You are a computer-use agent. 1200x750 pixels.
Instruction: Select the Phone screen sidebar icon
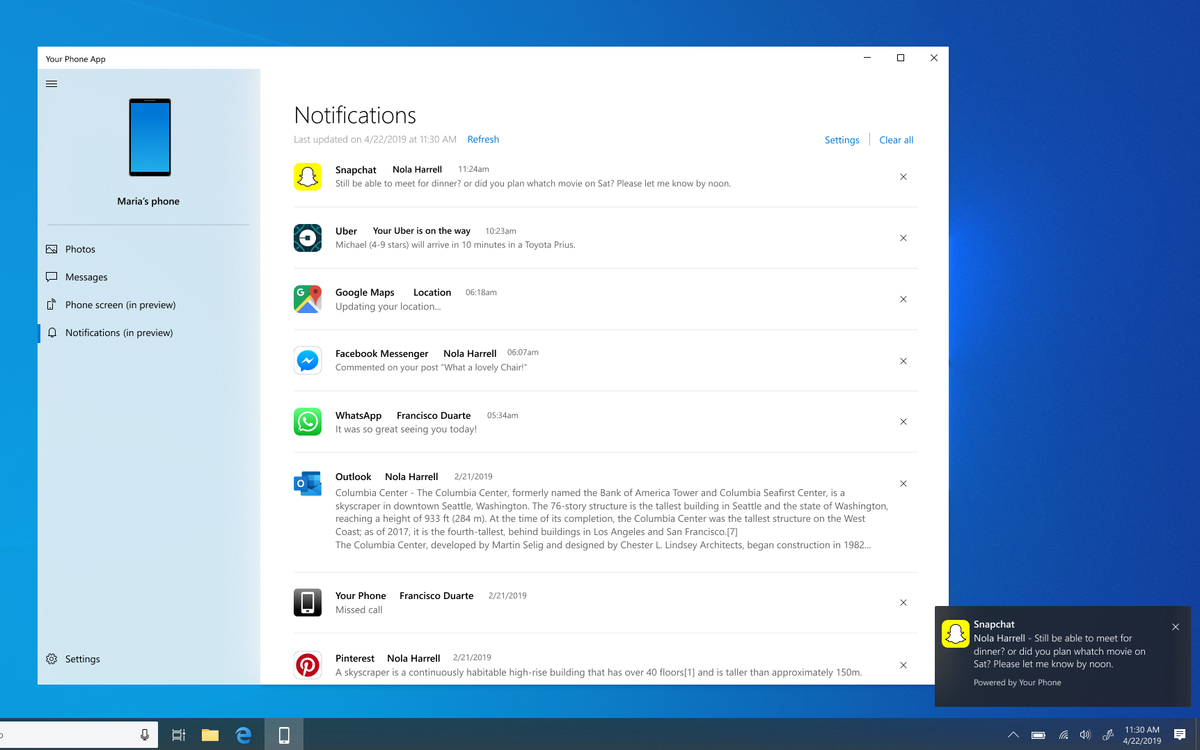tap(50, 304)
